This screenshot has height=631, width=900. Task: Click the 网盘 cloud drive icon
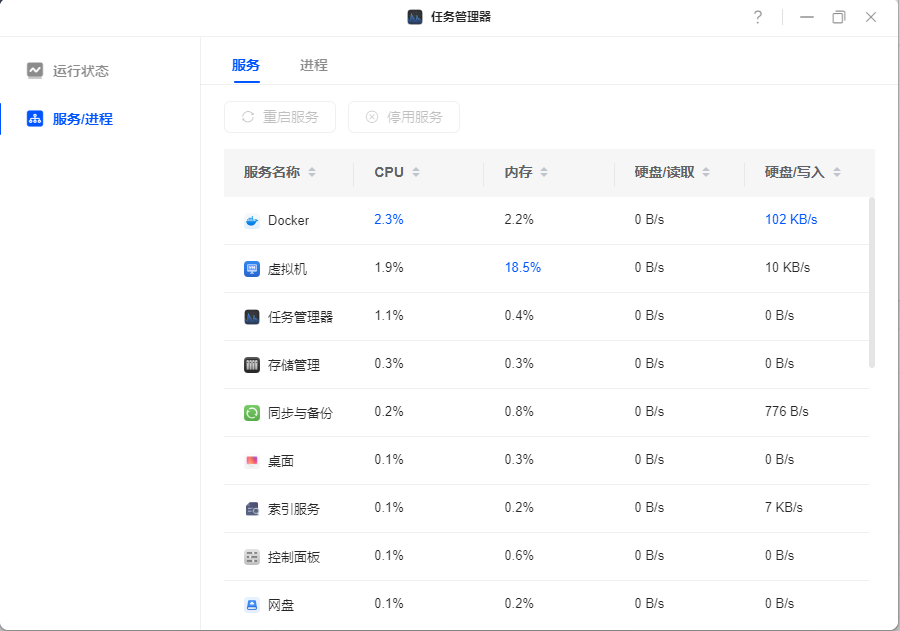[251, 605]
